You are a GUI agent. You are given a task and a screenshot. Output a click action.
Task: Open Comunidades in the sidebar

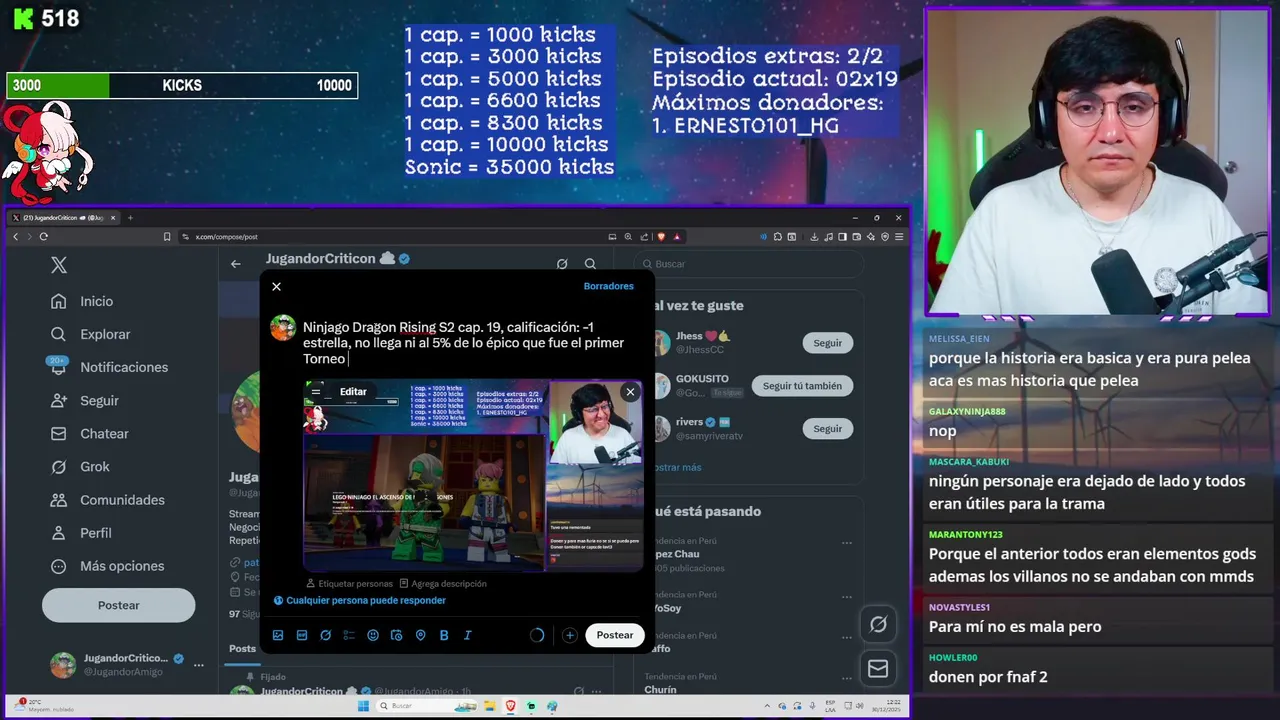click(108, 499)
